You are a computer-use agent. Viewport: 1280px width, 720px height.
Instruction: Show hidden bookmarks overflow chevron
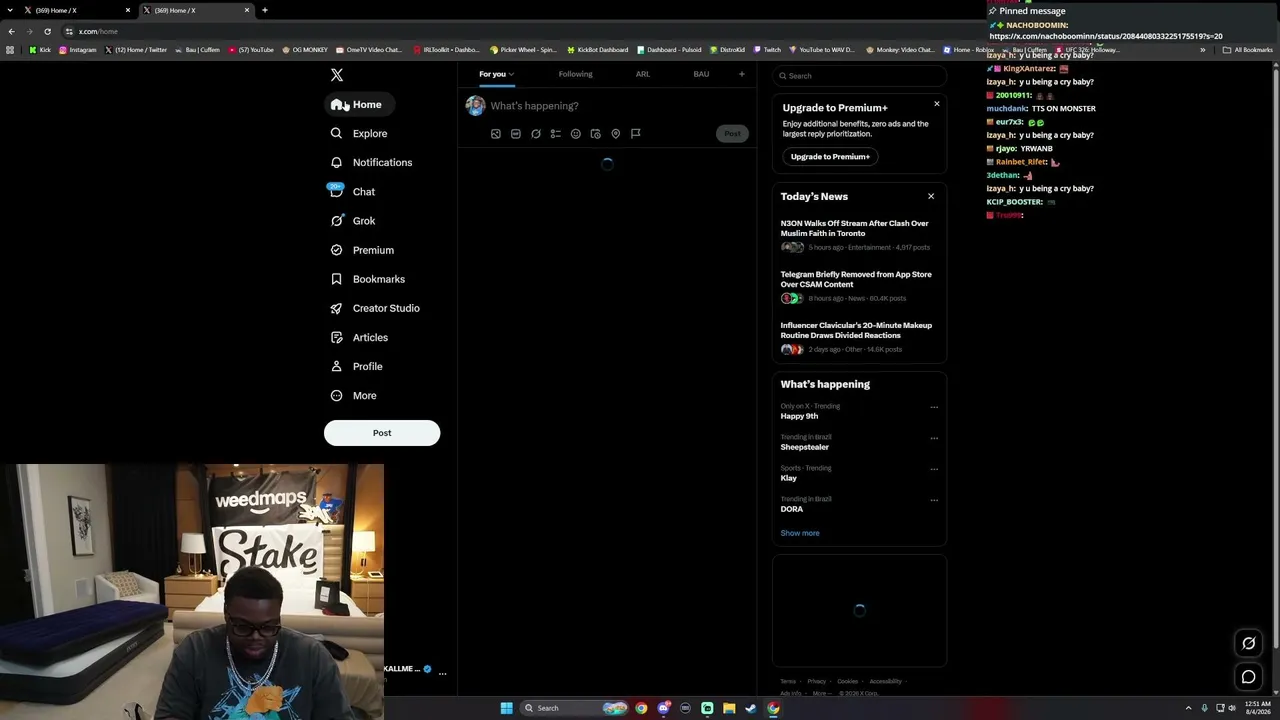coord(1203,50)
